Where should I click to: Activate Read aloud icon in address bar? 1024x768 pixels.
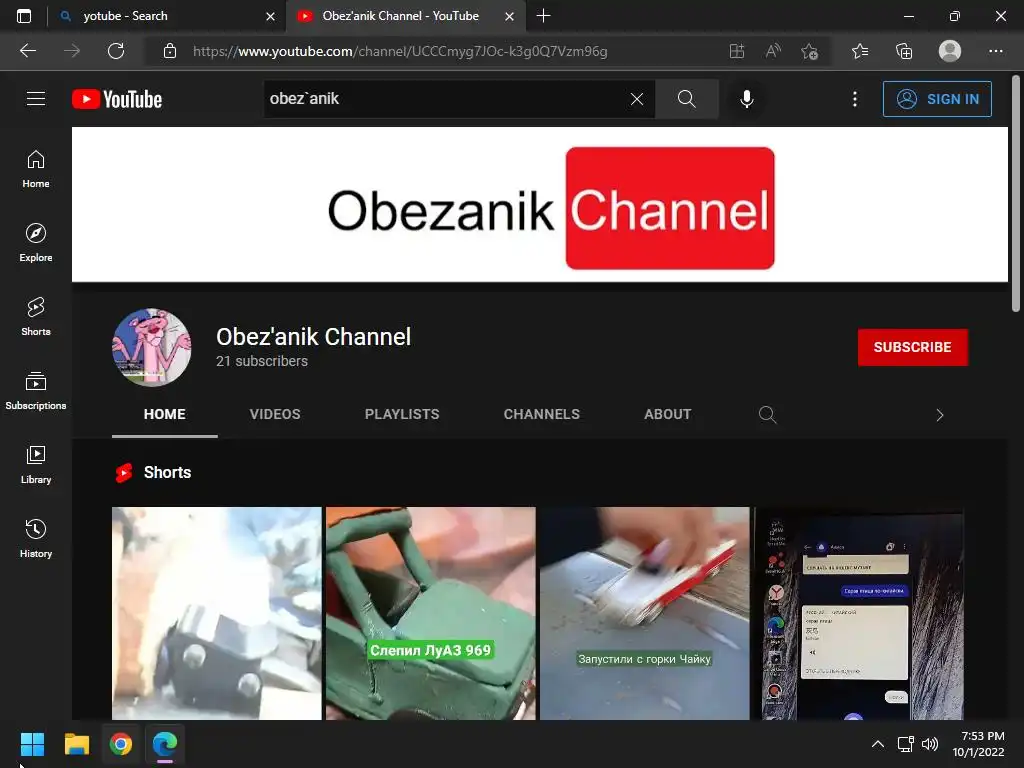(773, 51)
